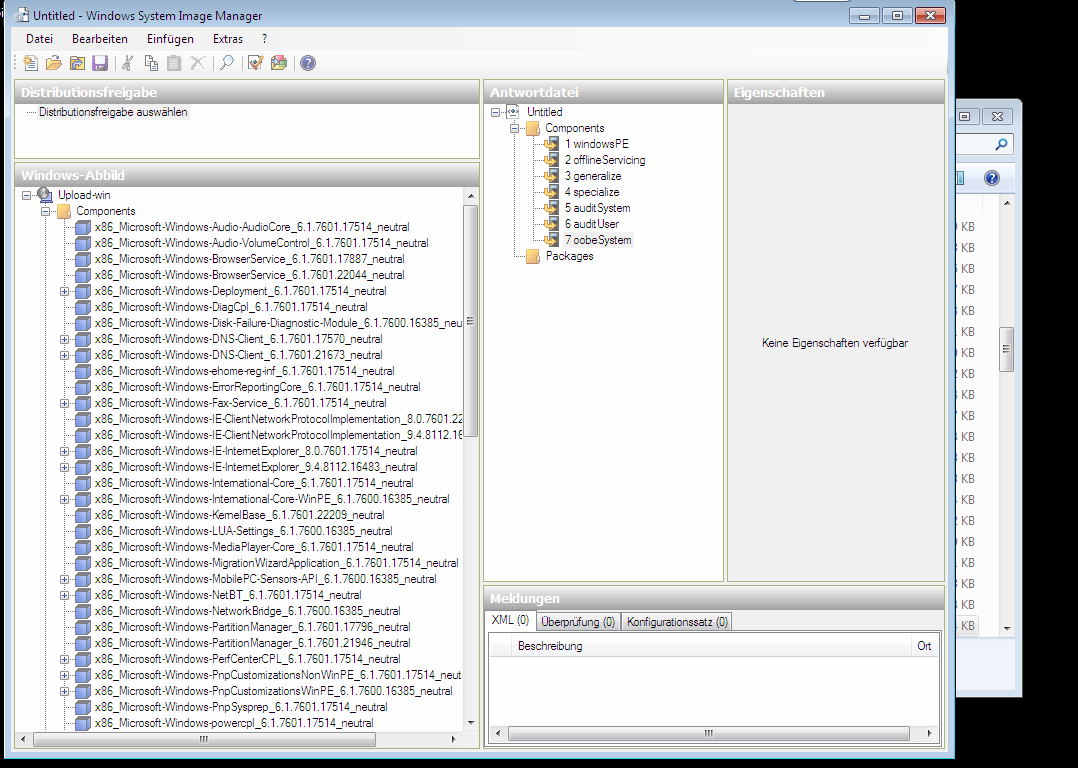
Task: Open an existing answer file from toolbar
Action: point(54,63)
